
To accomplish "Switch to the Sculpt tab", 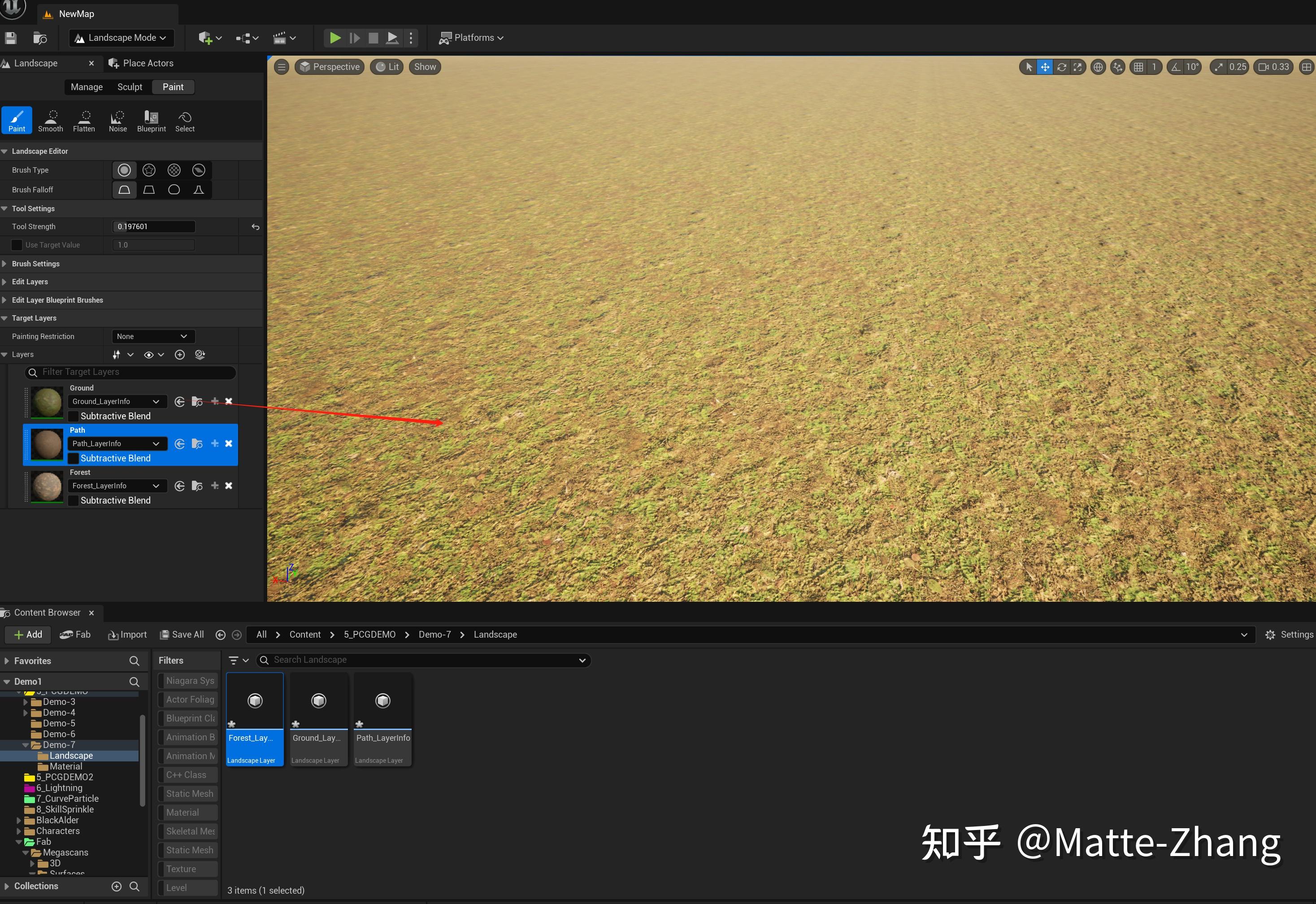I will (130, 87).
